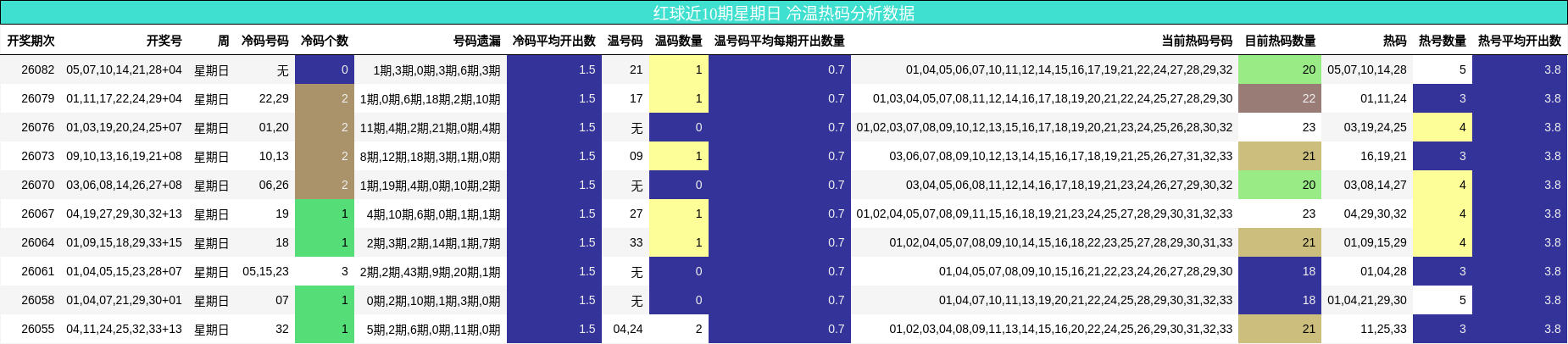Click hot code cell '11,25,33'
The width and height of the screenshot is (1568, 344).
pyautogui.click(x=1383, y=329)
